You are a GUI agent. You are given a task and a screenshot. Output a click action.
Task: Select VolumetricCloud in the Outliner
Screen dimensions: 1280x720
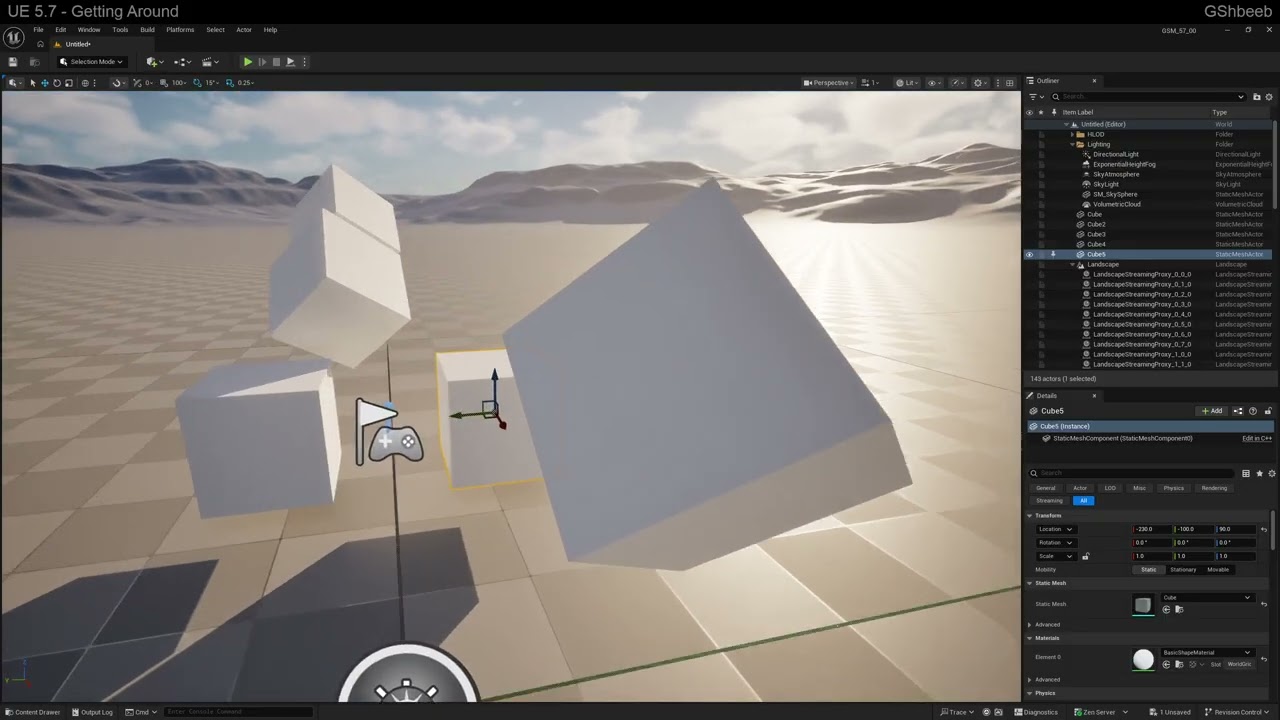pyautogui.click(x=1116, y=204)
